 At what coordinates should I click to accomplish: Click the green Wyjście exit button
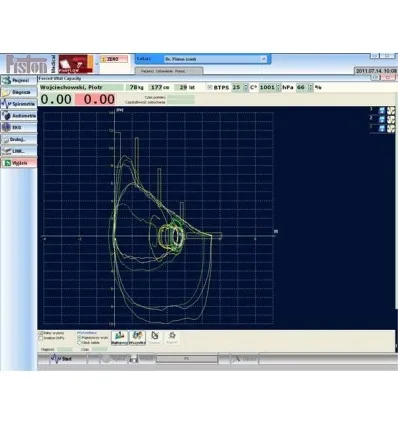tap(19, 163)
